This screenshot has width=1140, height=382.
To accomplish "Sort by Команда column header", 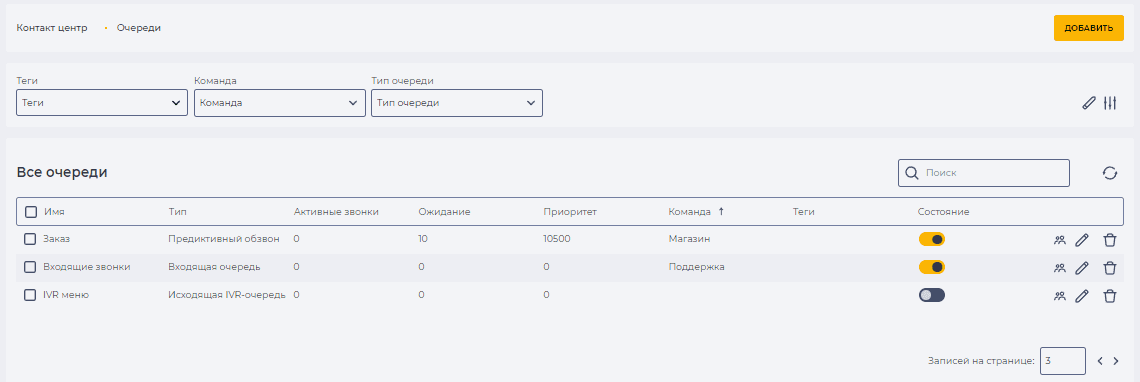I will tap(689, 212).
